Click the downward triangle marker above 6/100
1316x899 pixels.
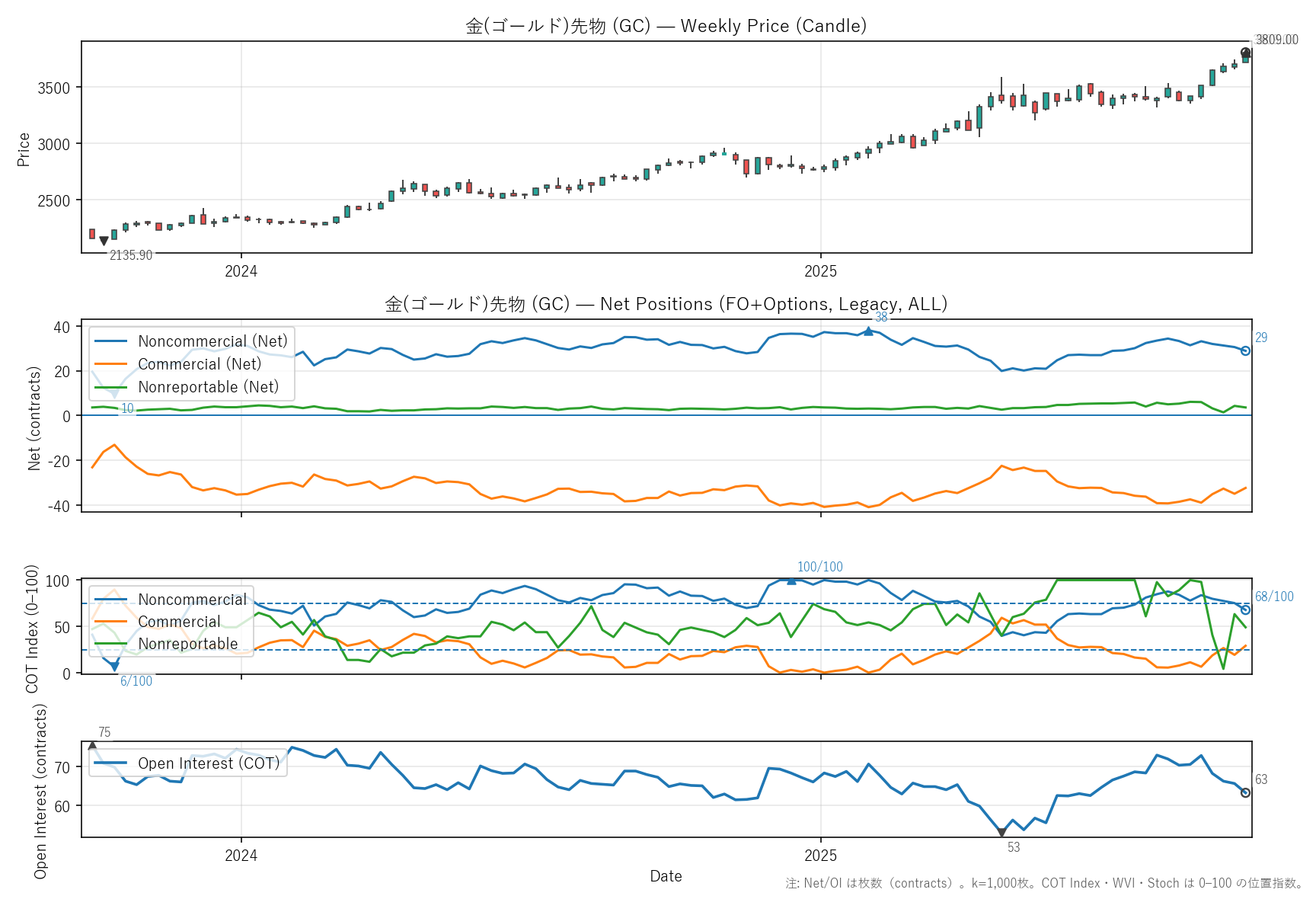tap(114, 667)
